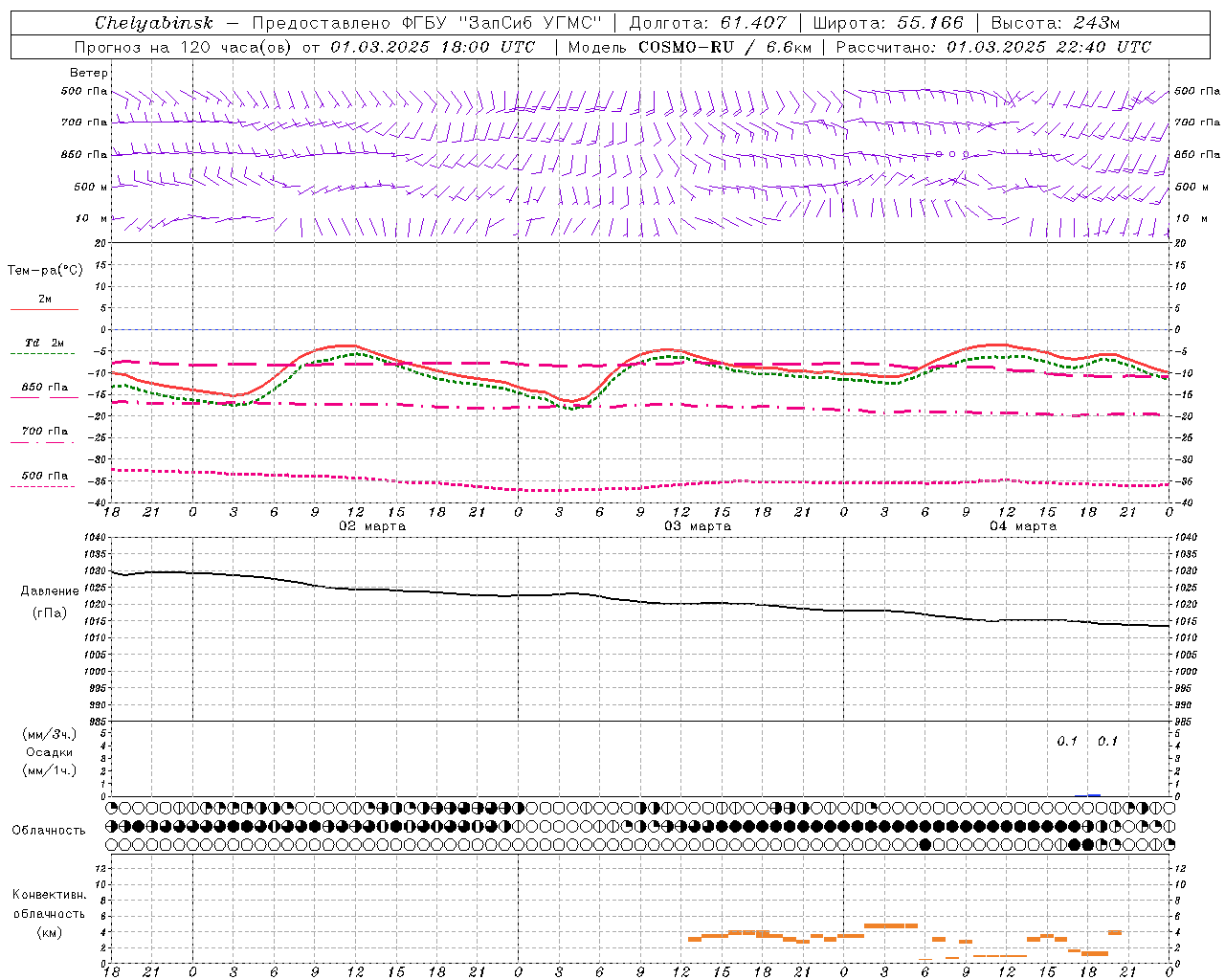Click the '03 марта' date label

[698, 526]
